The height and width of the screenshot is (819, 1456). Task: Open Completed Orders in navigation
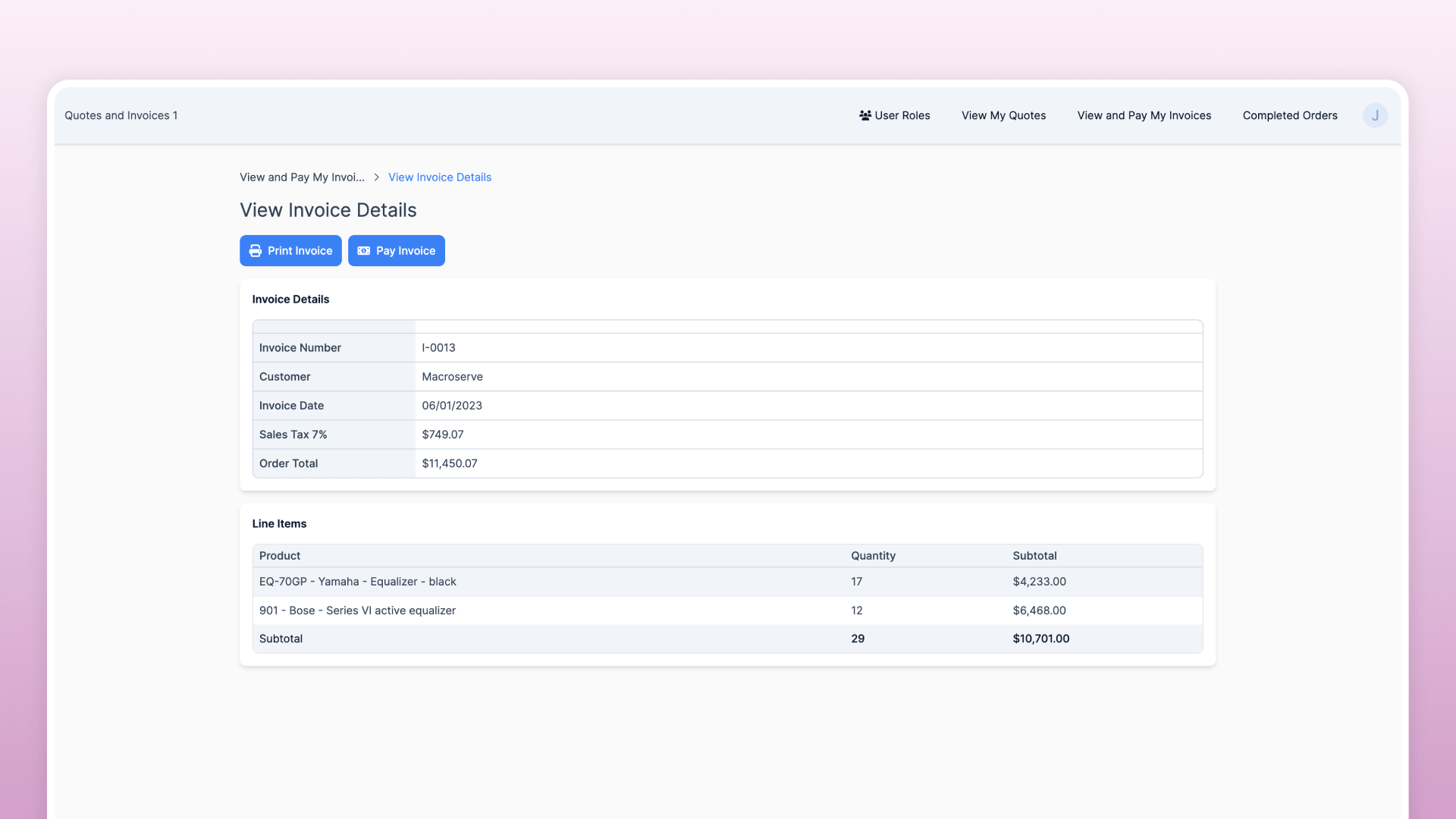click(x=1289, y=115)
